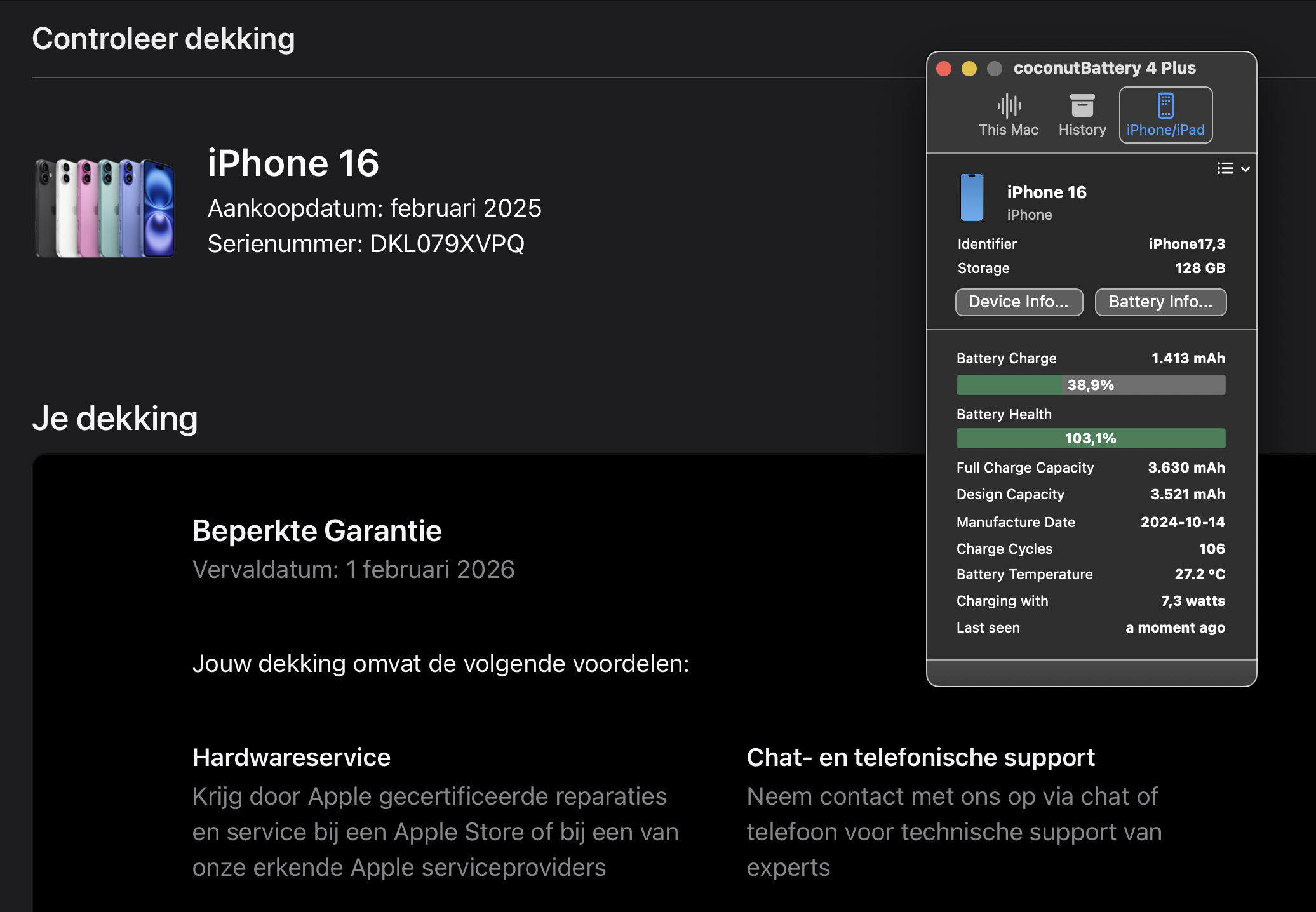Image resolution: width=1316 pixels, height=912 pixels.
Task: Click the Chat- en telefonische support heading
Action: point(920,758)
